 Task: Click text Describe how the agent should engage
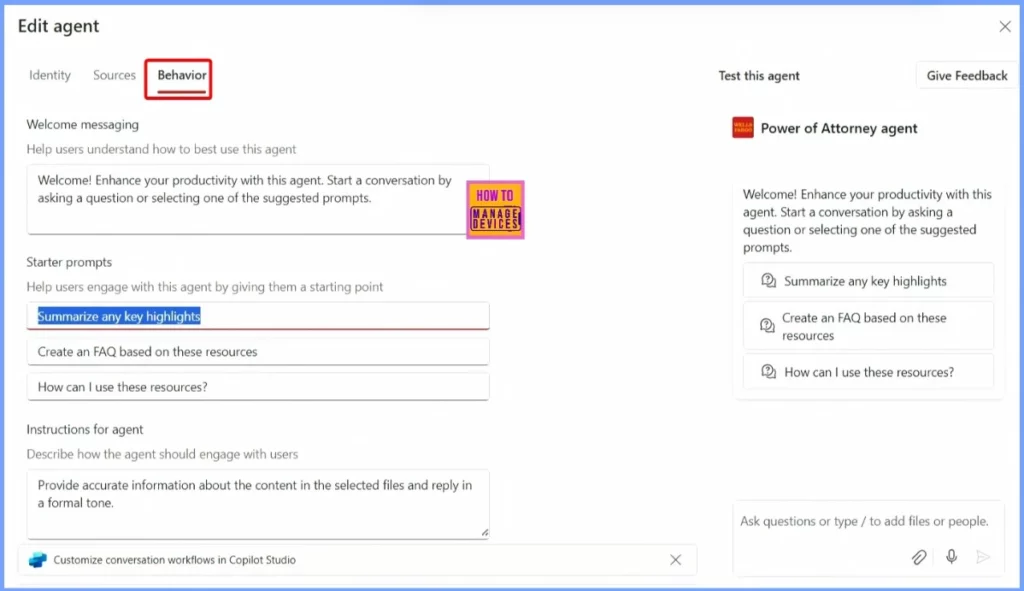[x=162, y=454]
